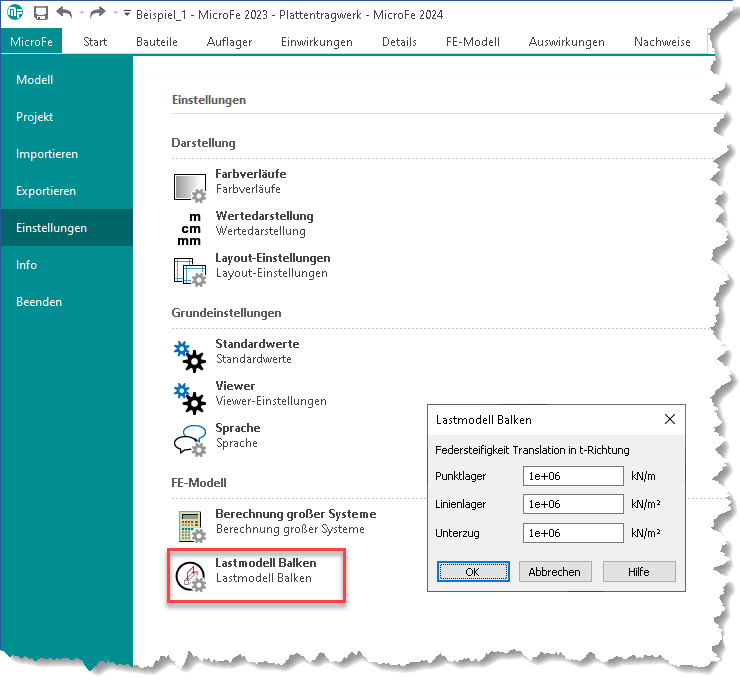Click the Viewer settings gears icon

coord(190,399)
